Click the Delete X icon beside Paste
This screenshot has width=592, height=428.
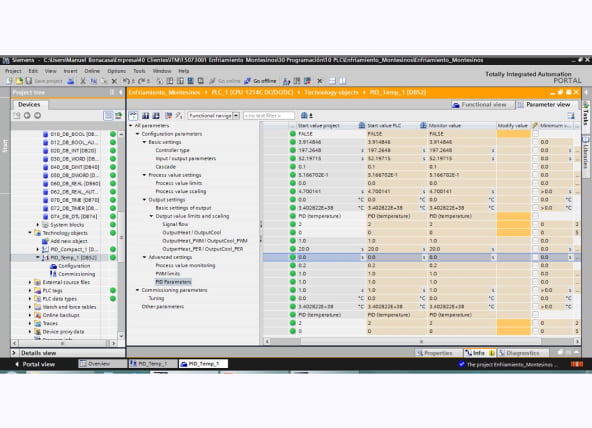coord(114,81)
